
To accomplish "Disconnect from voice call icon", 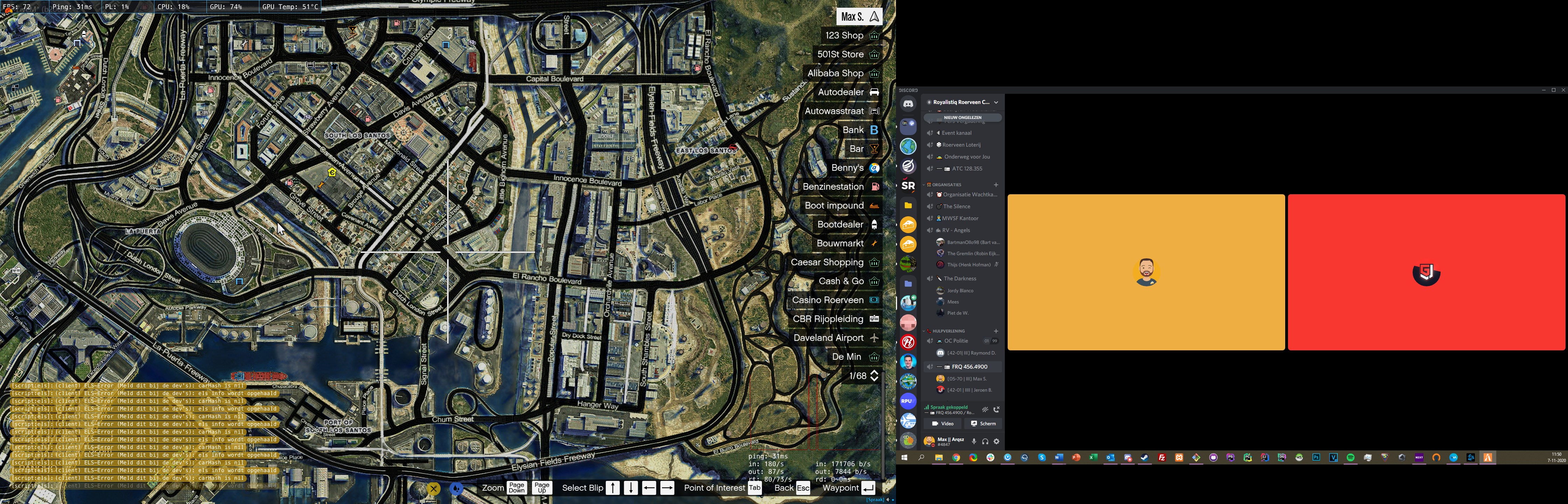I will [996, 409].
